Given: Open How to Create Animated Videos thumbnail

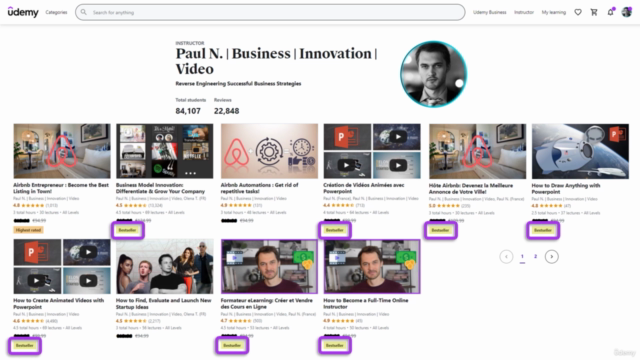Looking at the screenshot, I should [x=62, y=267].
